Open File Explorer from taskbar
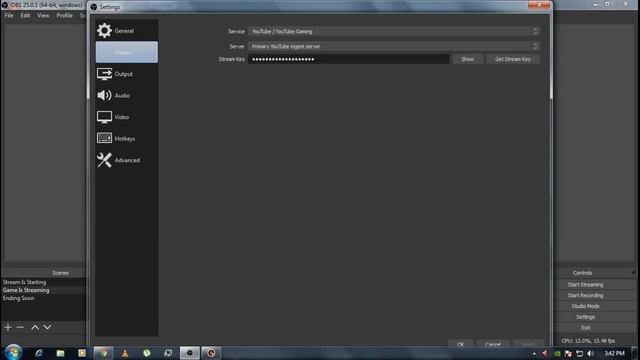Viewport: 640px width, 360px height. pyautogui.click(x=60, y=353)
